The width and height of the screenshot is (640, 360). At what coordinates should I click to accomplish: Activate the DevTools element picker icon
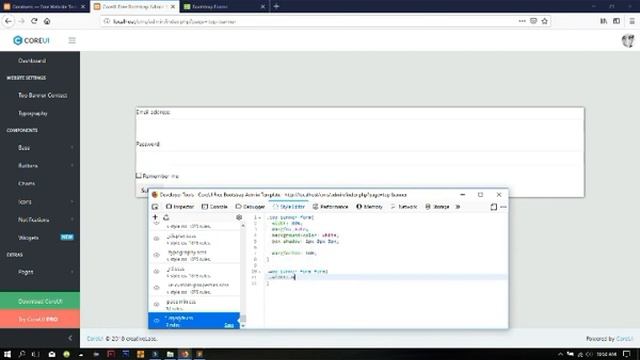click(x=155, y=207)
